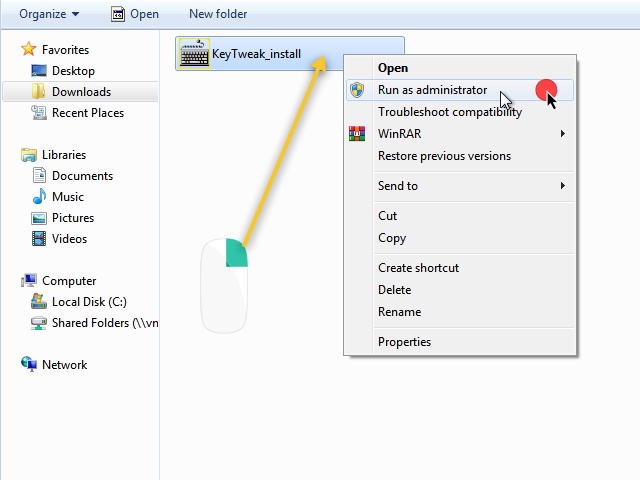The height and width of the screenshot is (480, 640).
Task: Click the WinRAR books icon in context menu
Action: [x=357, y=134]
